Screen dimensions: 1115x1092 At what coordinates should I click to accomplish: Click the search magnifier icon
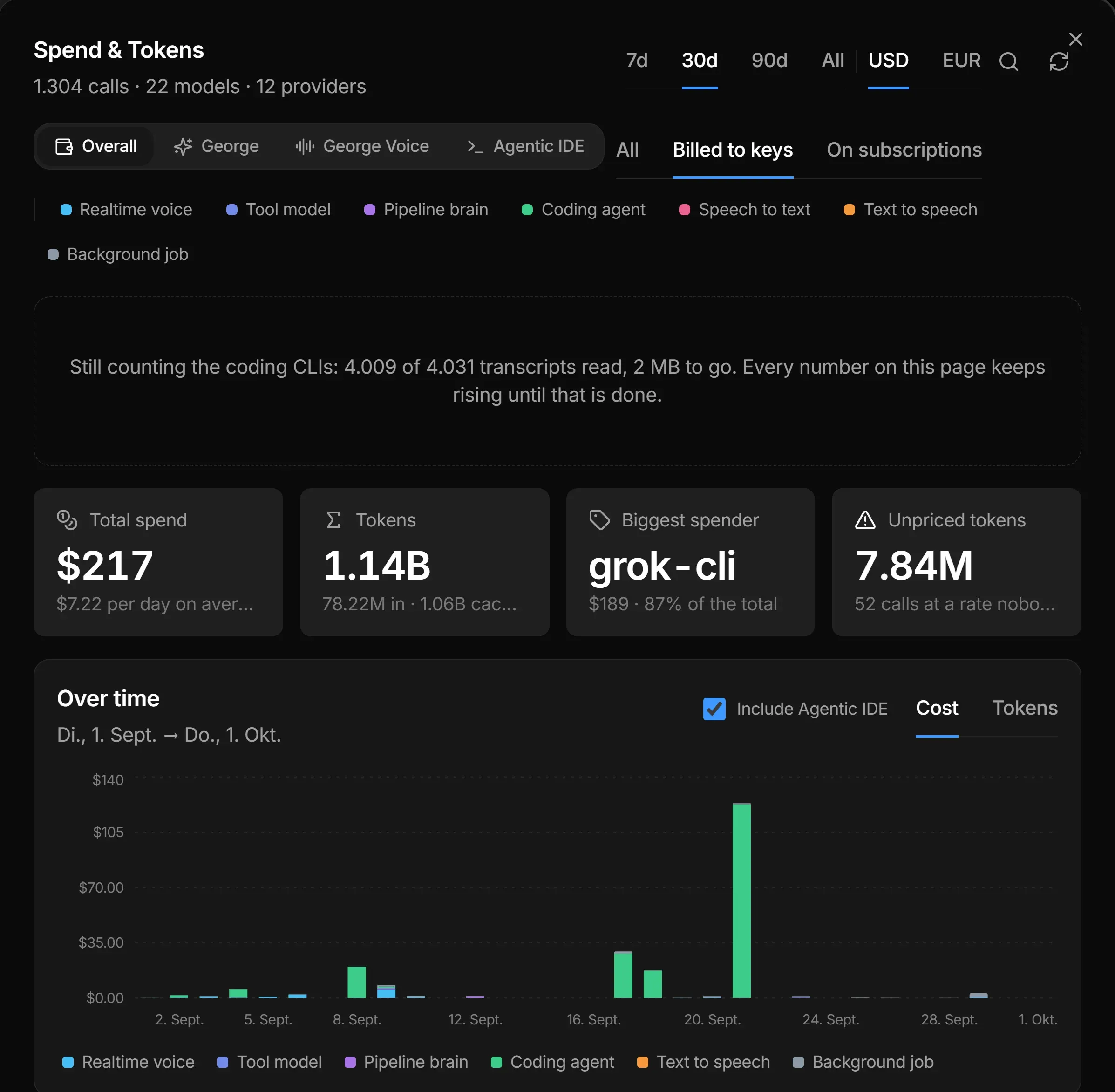[1008, 61]
